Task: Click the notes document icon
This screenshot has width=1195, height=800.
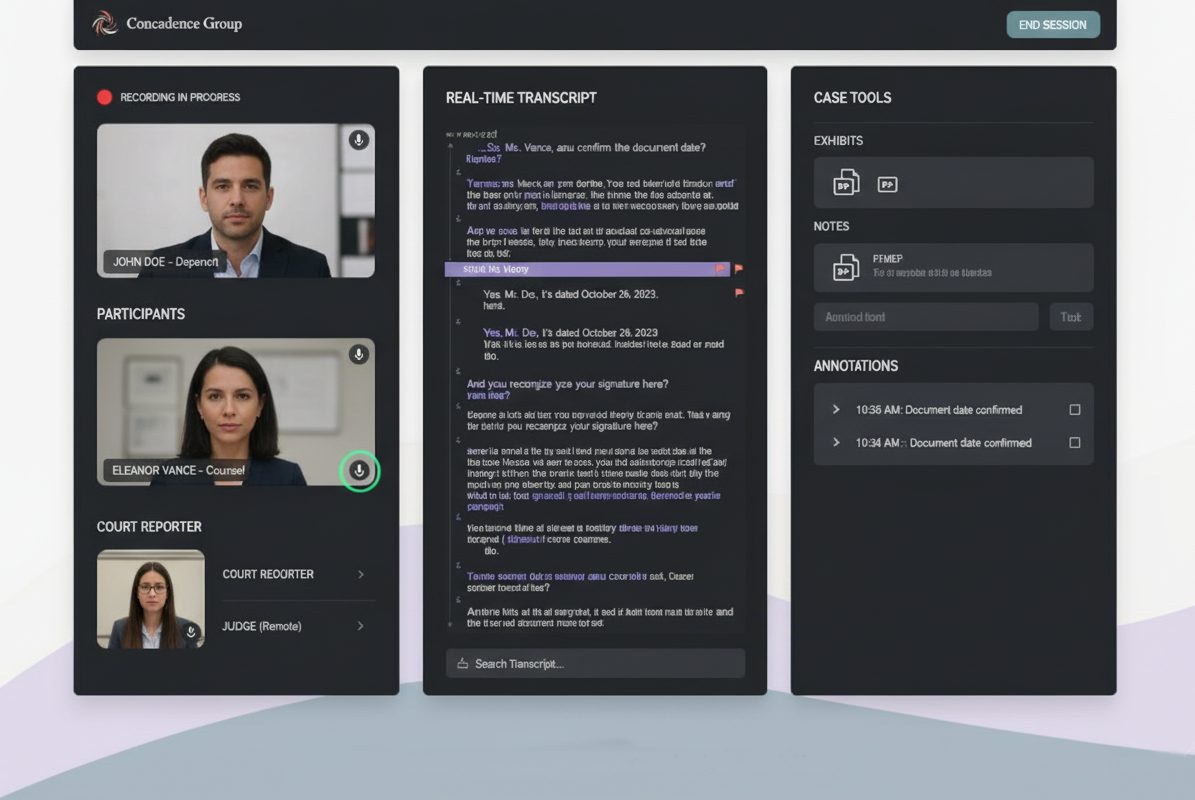Action: (x=846, y=268)
